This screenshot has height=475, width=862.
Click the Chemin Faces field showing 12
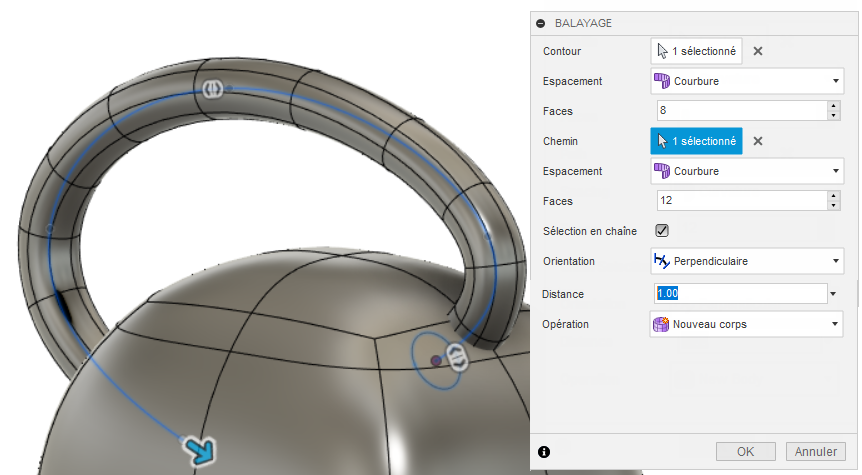pyautogui.click(x=742, y=201)
